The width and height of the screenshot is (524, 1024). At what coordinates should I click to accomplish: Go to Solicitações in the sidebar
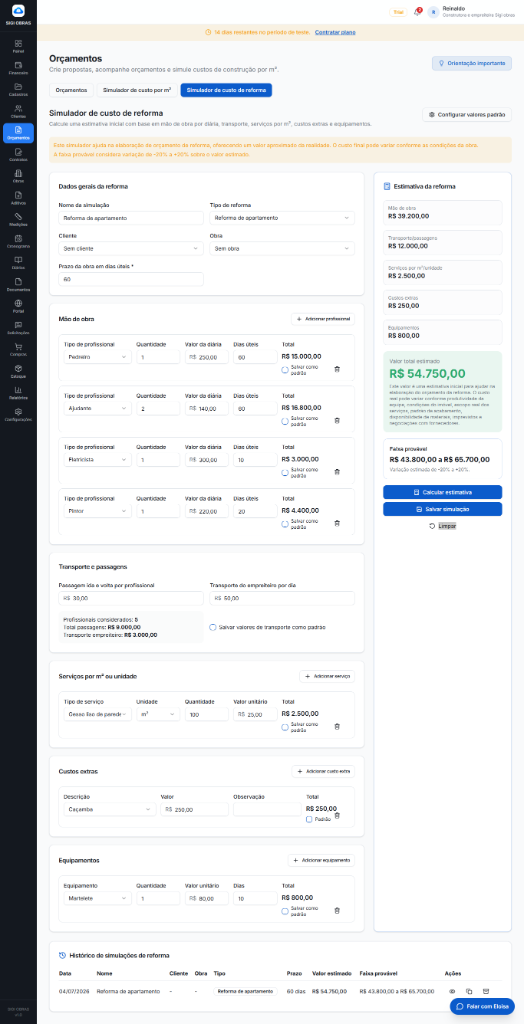(18, 327)
